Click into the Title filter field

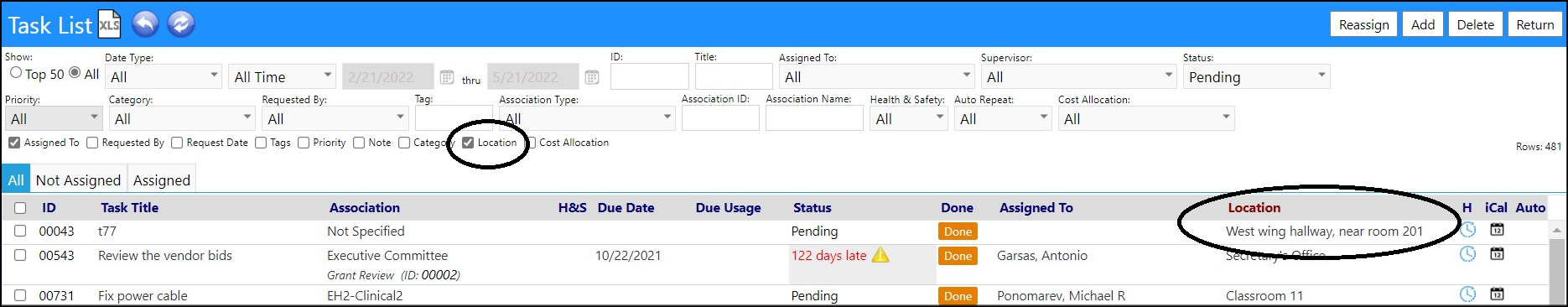(734, 76)
